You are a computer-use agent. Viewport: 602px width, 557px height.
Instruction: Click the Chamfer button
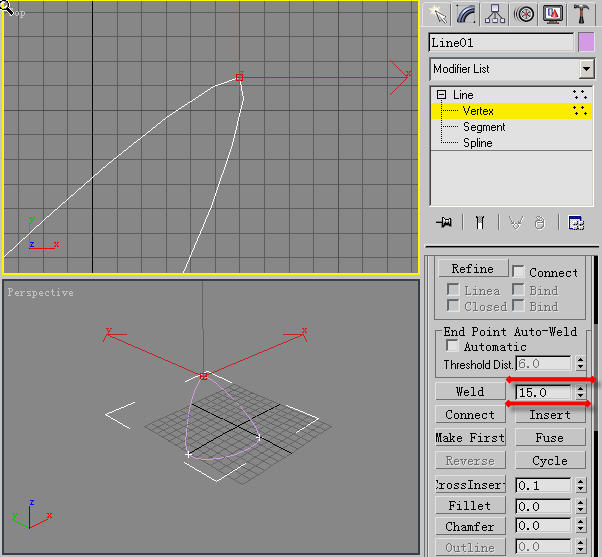pos(470,526)
